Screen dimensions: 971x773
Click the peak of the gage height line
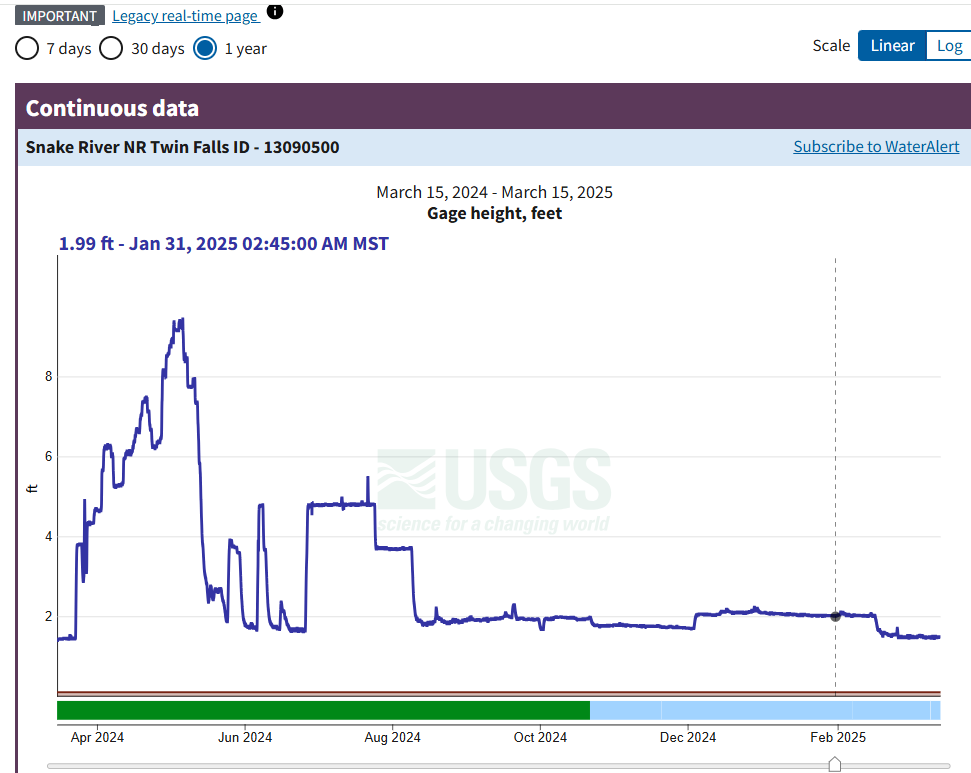pyautogui.click(x=180, y=320)
